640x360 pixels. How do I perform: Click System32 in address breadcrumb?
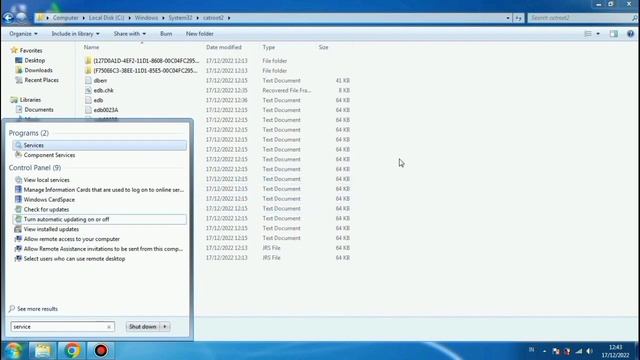180,18
